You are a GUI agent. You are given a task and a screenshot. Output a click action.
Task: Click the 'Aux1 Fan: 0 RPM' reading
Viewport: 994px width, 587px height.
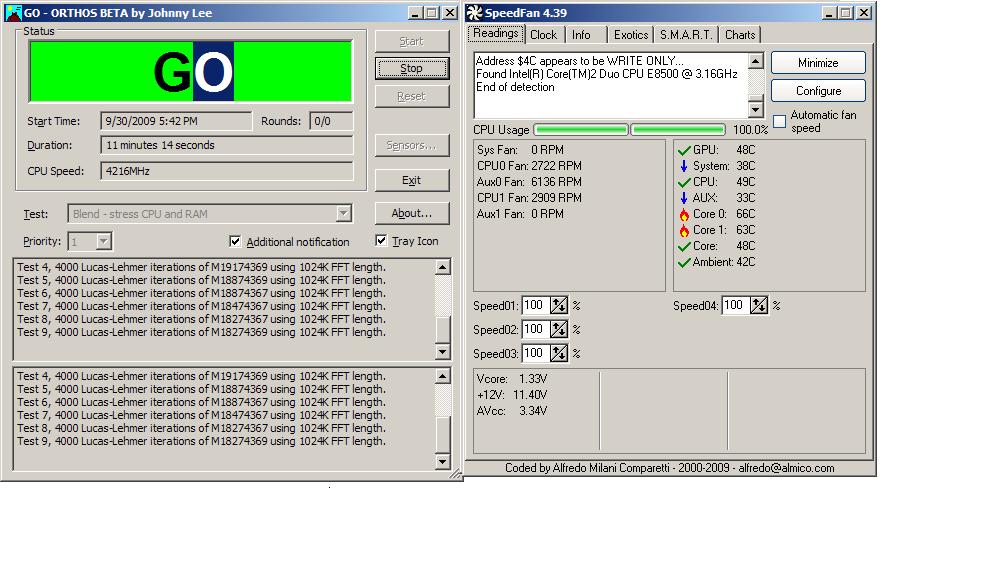[x=520, y=214]
